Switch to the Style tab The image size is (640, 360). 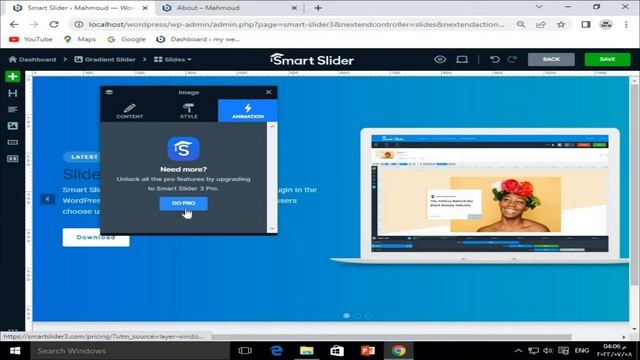point(189,111)
